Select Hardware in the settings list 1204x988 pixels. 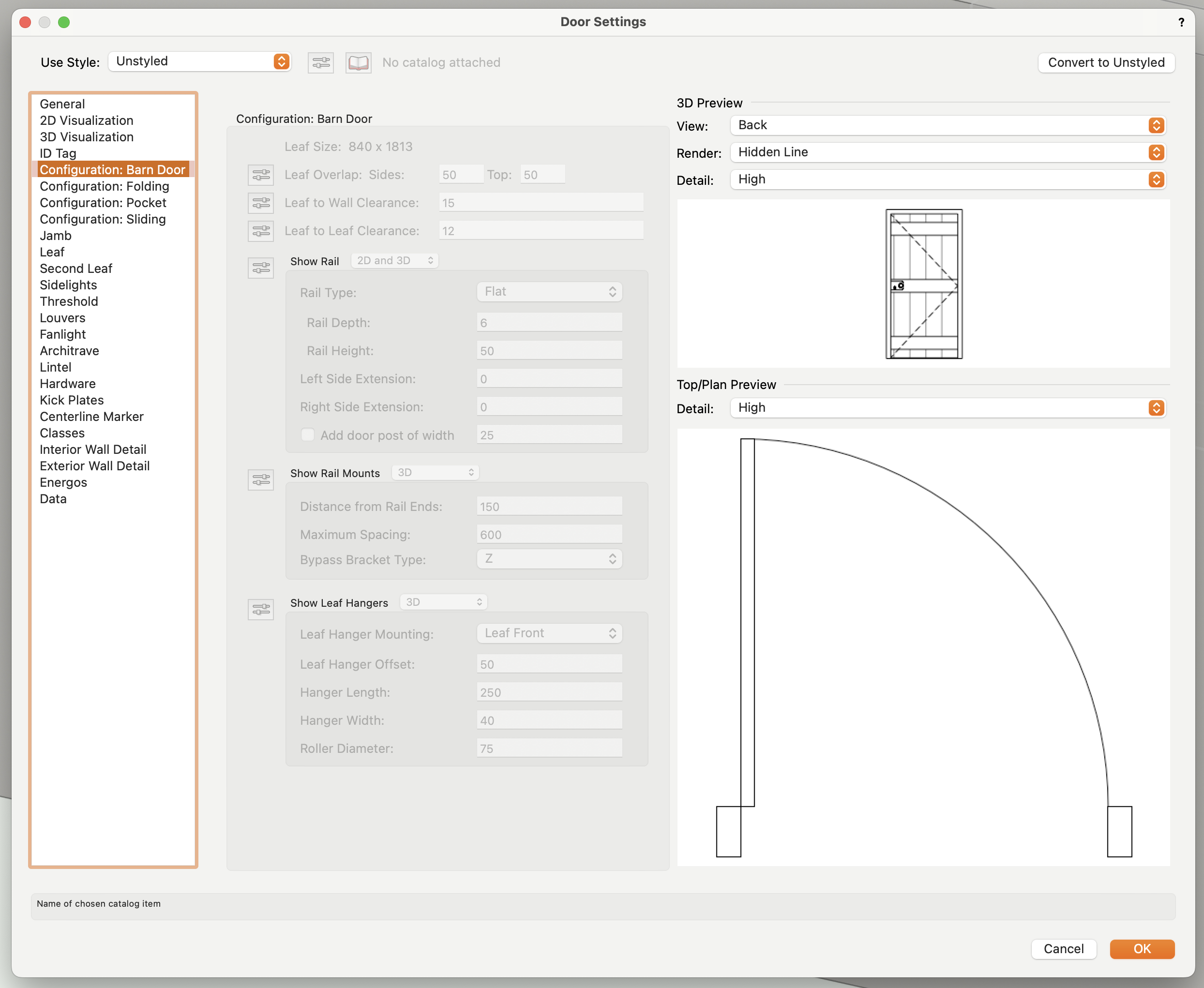(68, 384)
